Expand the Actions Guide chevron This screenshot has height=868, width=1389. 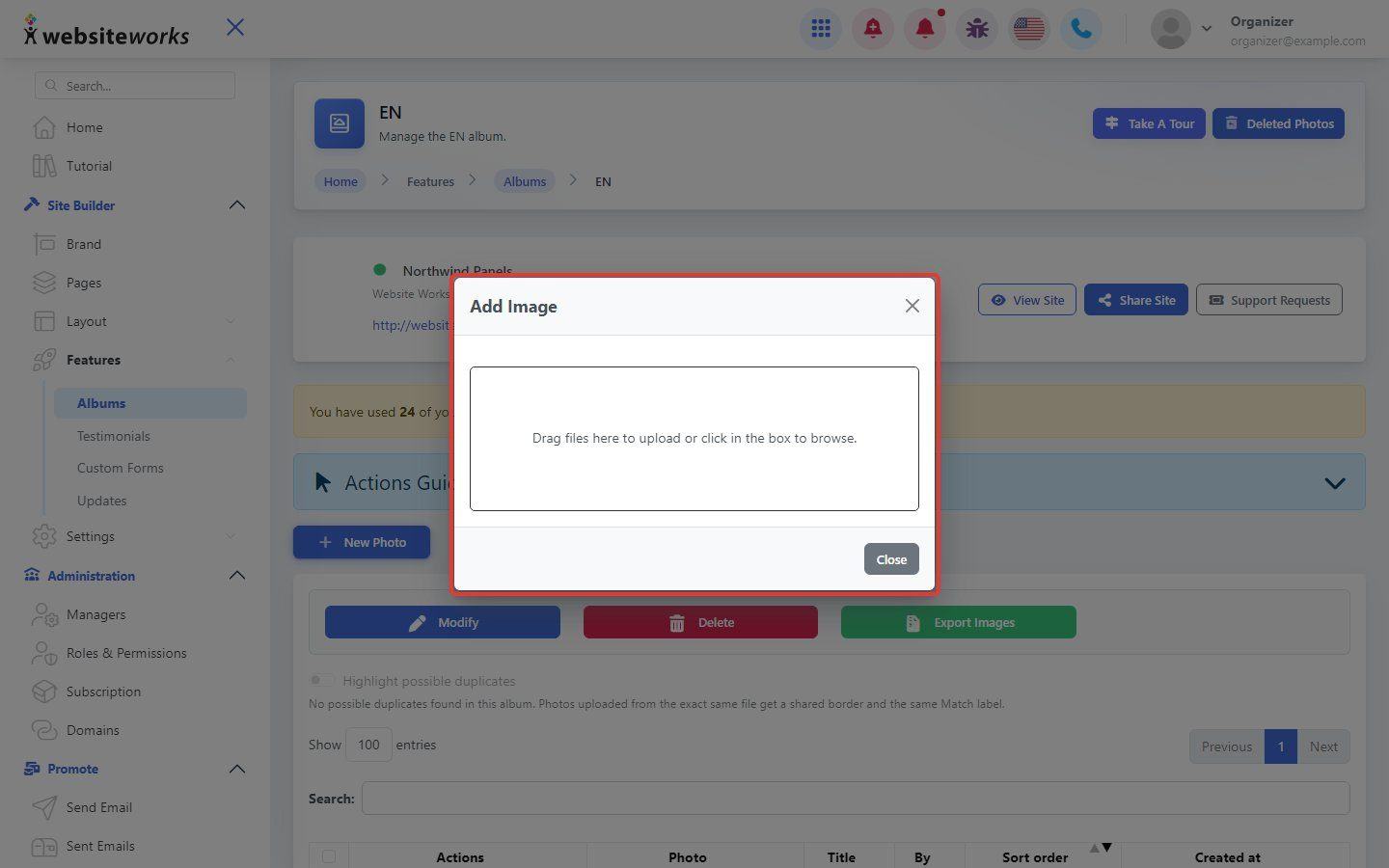pyautogui.click(x=1335, y=483)
